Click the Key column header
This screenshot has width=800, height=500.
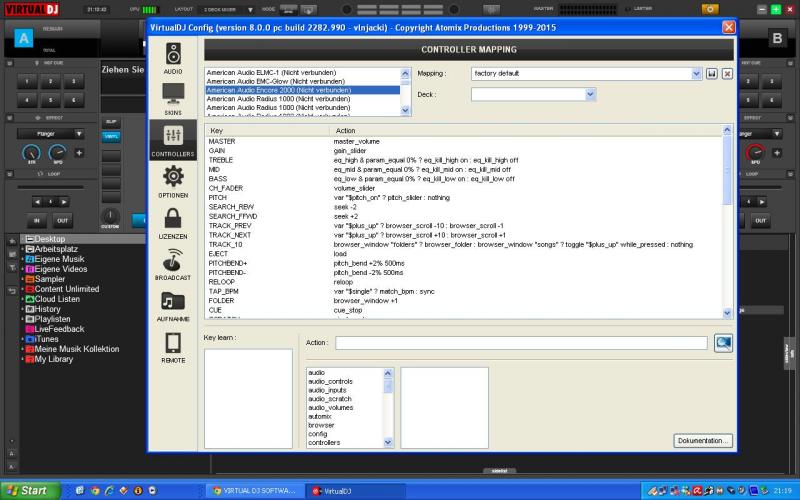click(268, 131)
